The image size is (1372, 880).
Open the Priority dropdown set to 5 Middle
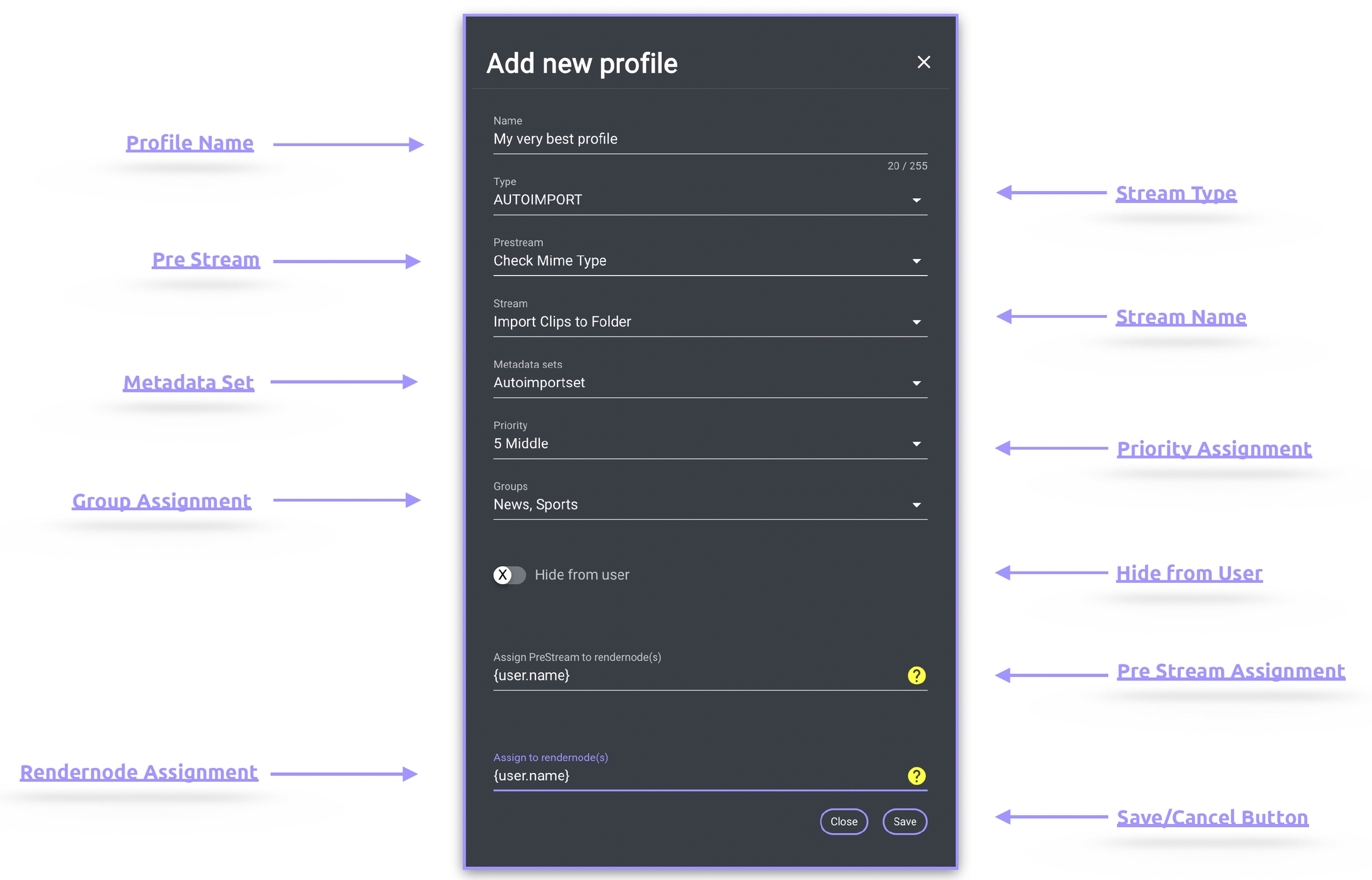coord(709,444)
